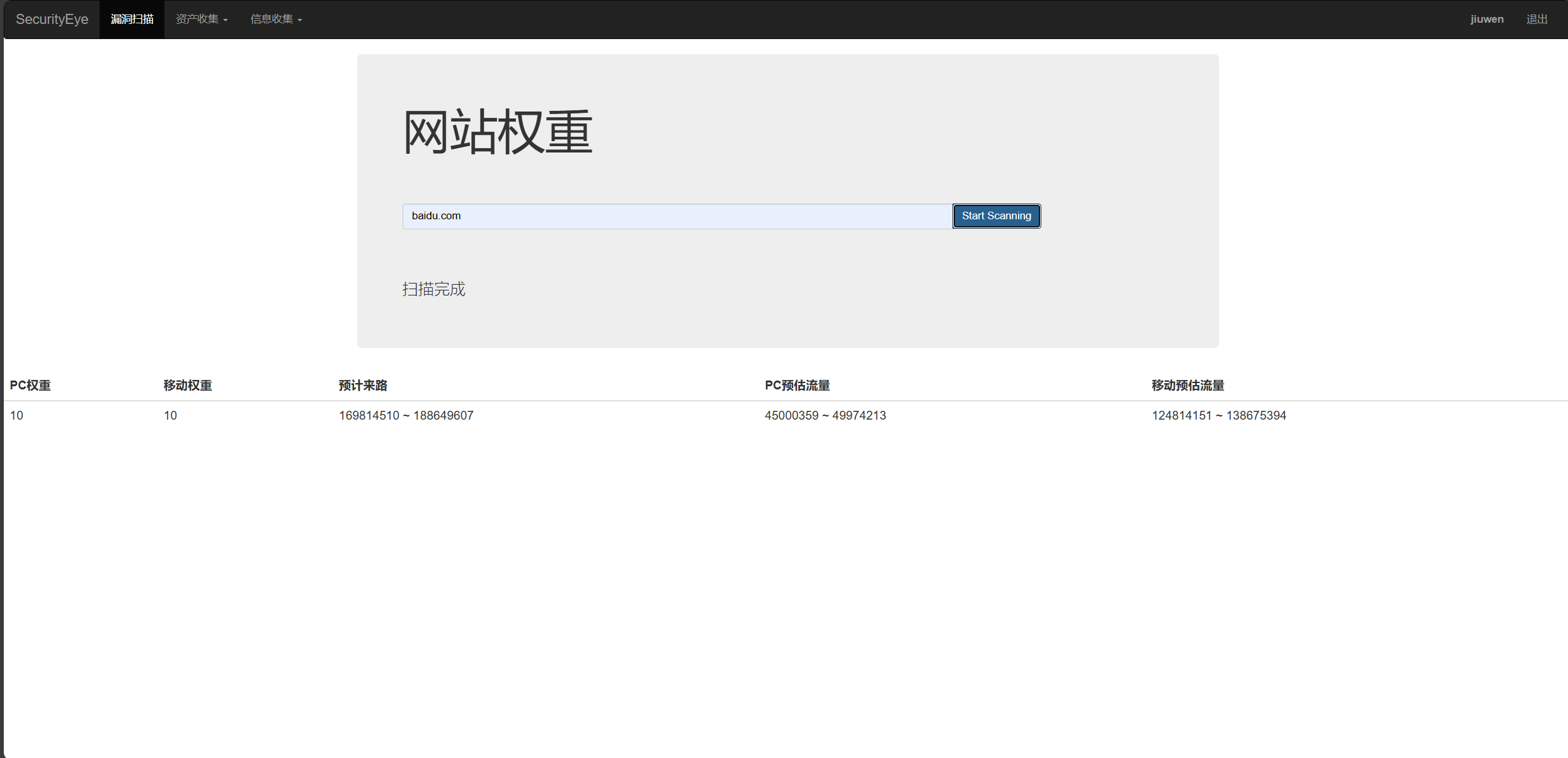Select the PC weight value 10
Image resolution: width=1568 pixels, height=758 pixels.
pos(16,415)
